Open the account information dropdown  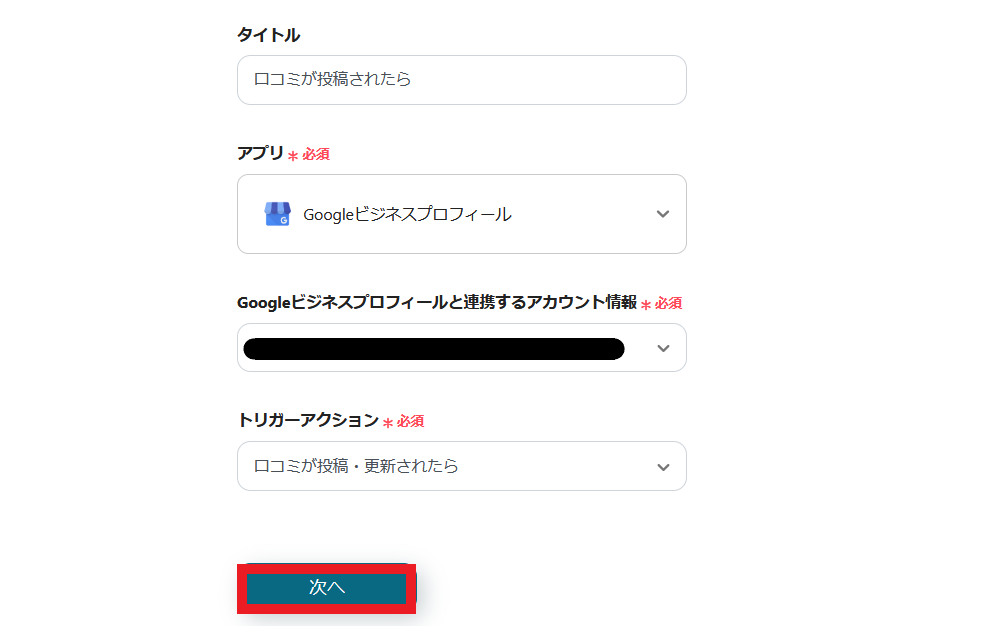(460, 348)
